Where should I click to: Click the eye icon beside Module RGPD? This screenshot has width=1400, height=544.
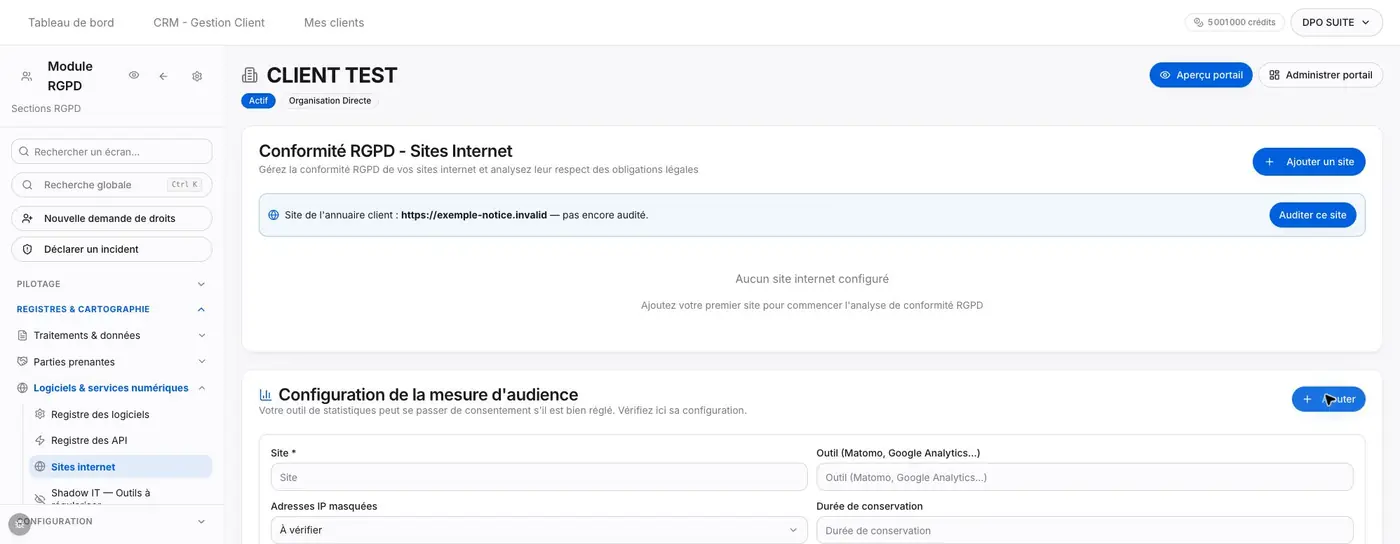tap(134, 76)
